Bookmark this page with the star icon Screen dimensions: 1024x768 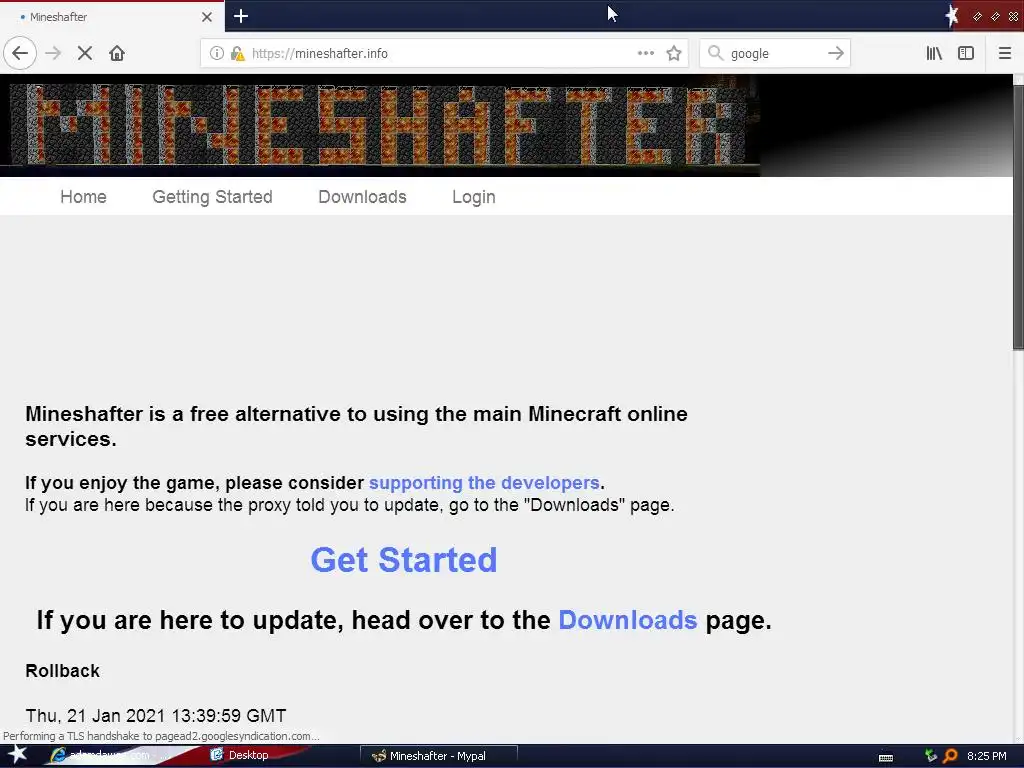tap(674, 53)
